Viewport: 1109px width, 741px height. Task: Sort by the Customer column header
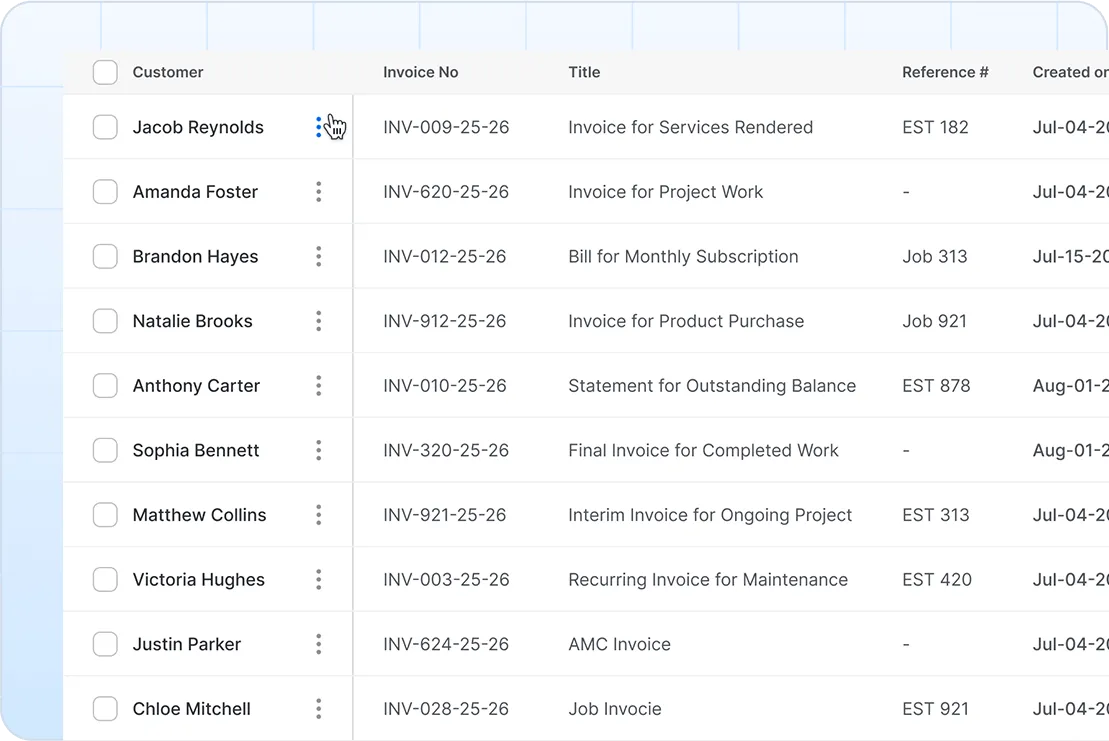click(x=168, y=72)
